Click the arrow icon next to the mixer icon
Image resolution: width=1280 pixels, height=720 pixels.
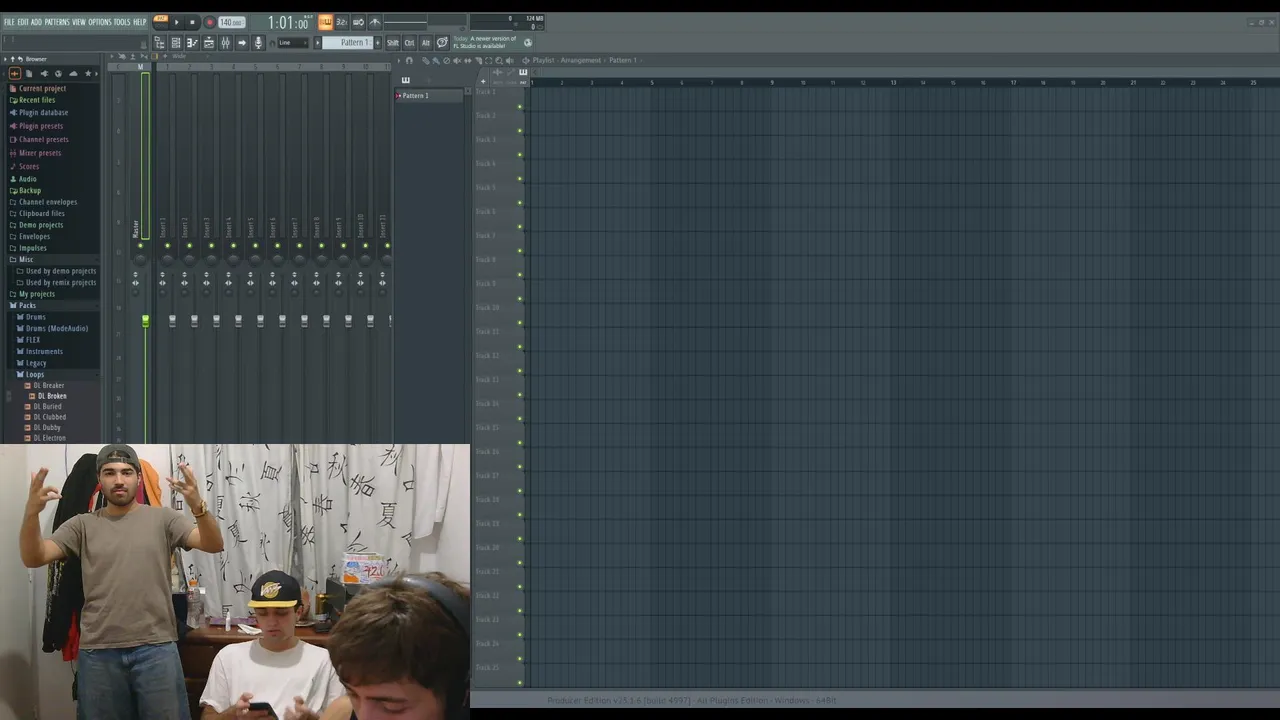[242, 43]
